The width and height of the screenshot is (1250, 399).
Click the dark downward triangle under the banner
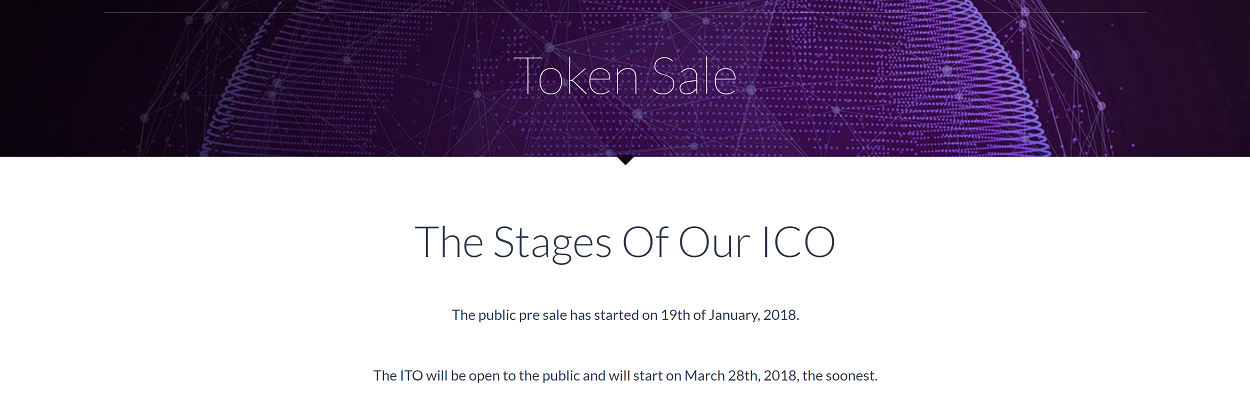pos(625,160)
